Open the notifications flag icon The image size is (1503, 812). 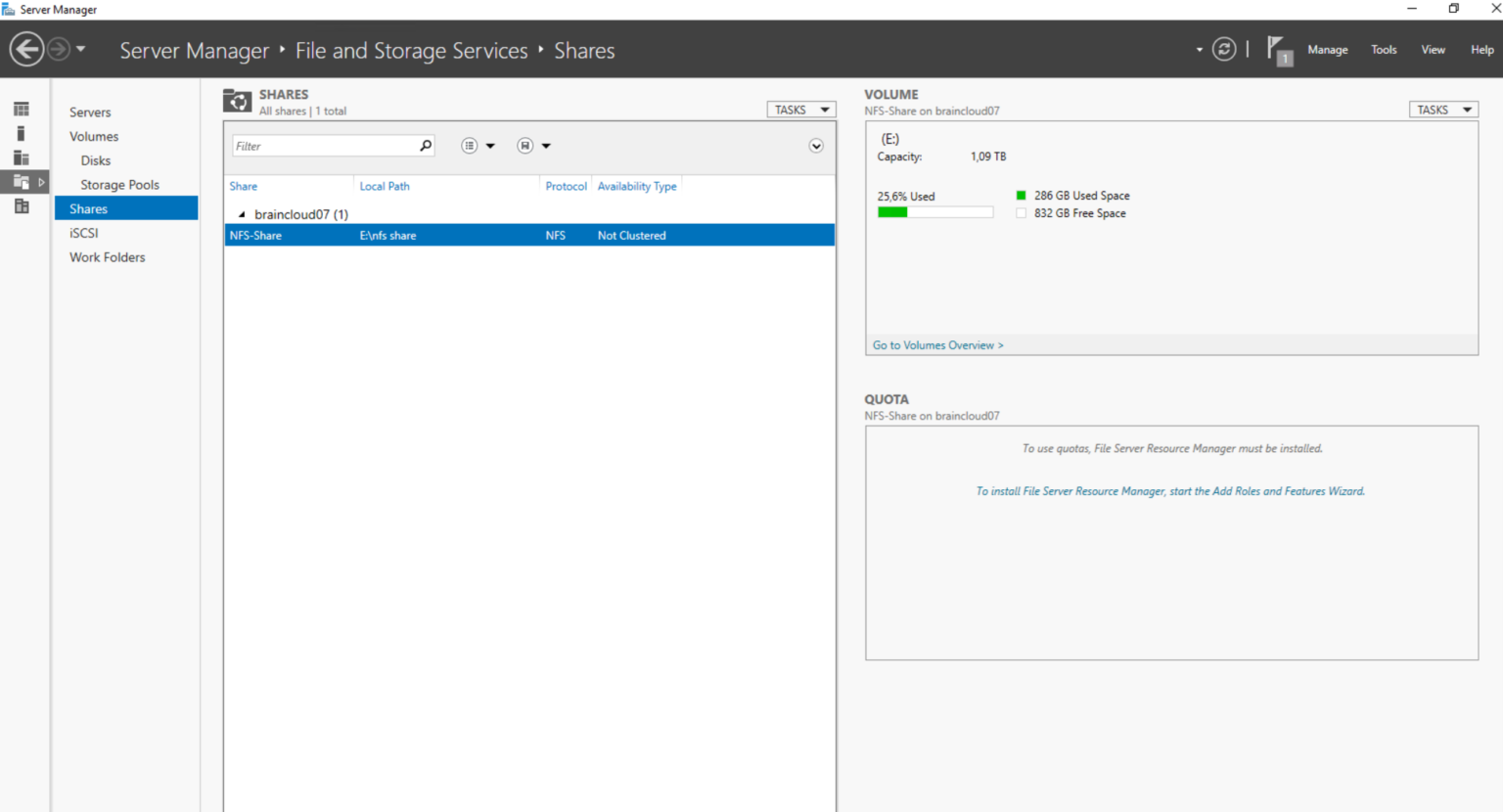click(1278, 50)
